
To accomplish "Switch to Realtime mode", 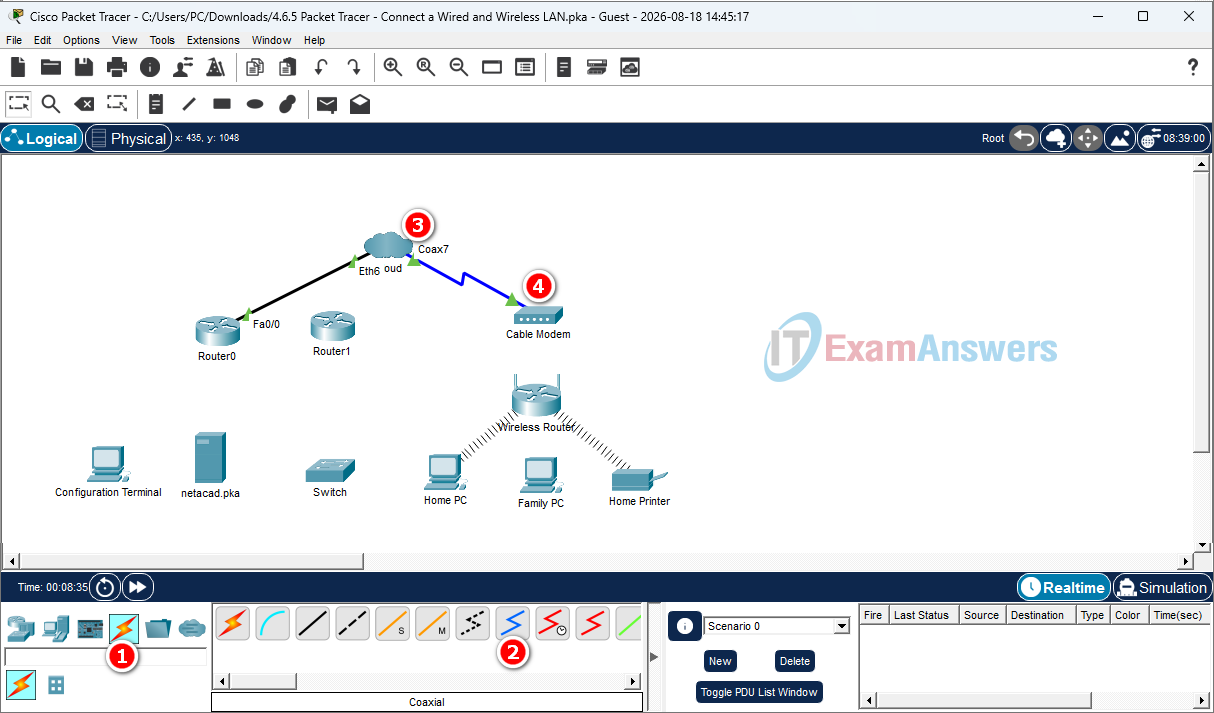I will click(x=1064, y=587).
